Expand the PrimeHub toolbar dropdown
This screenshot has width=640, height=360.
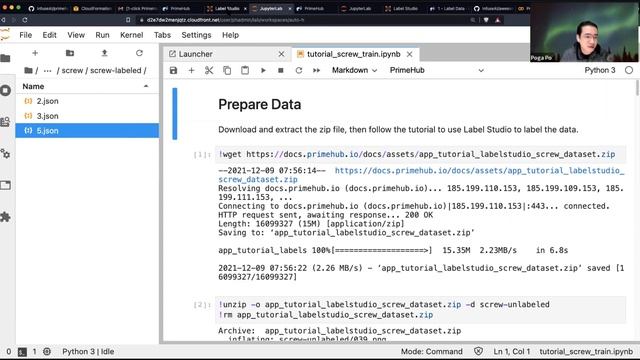tap(436, 70)
